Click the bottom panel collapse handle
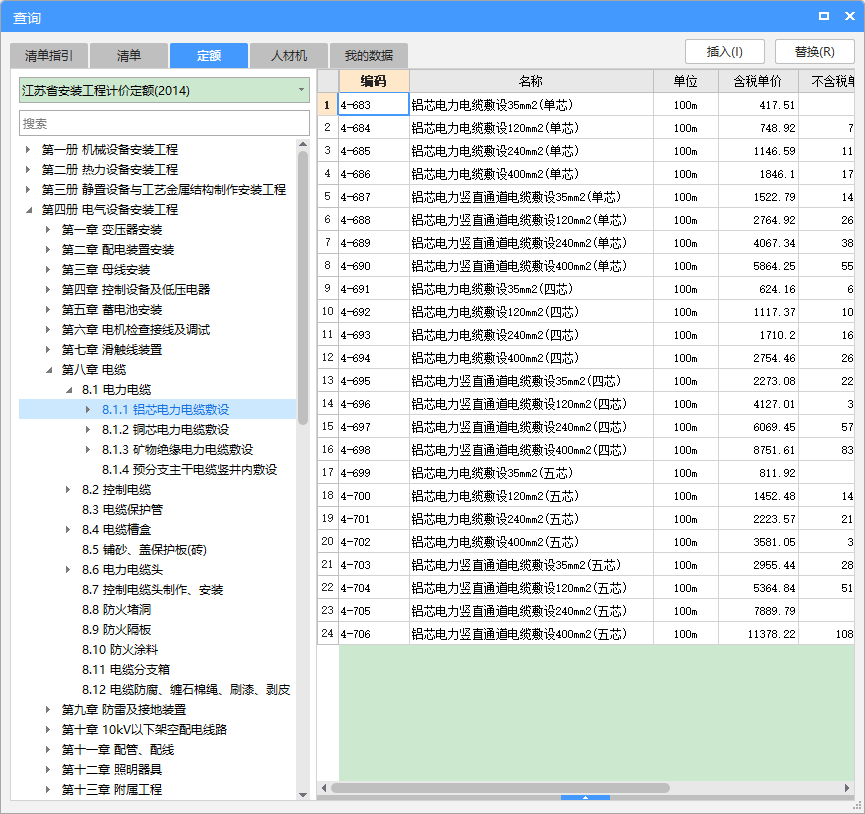 pos(586,797)
